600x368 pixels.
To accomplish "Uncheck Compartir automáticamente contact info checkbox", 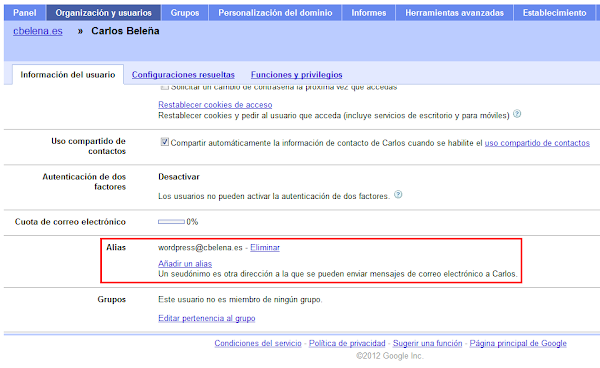I will point(165,142).
